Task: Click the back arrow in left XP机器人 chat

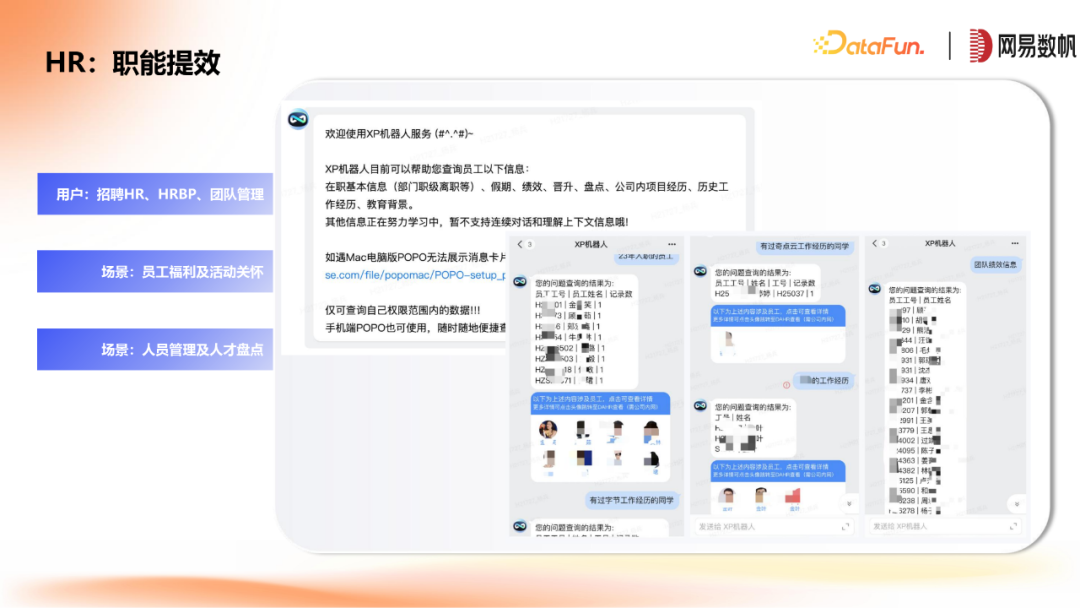Action: pyautogui.click(x=520, y=244)
